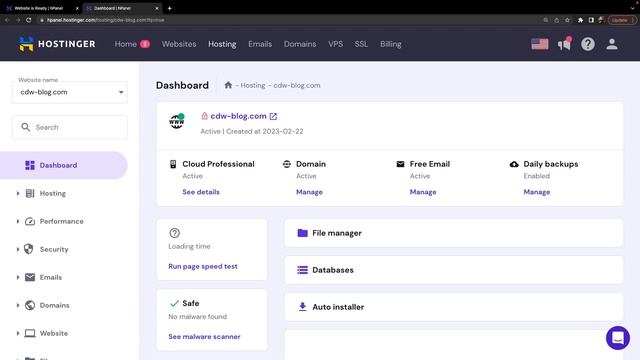
Task: Click the File manager folder icon
Action: tap(302, 233)
